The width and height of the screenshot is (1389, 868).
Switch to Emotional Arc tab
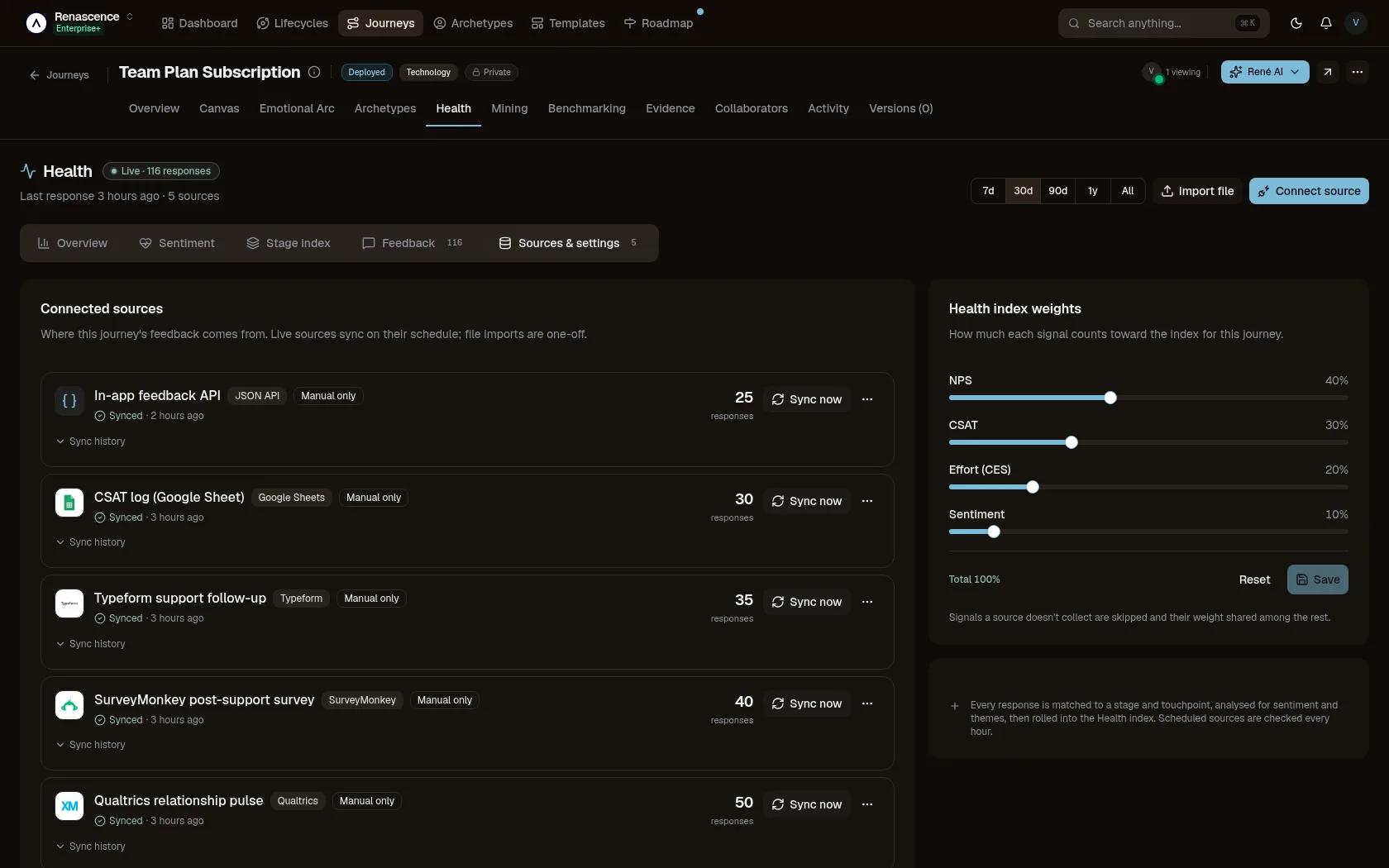[297, 108]
